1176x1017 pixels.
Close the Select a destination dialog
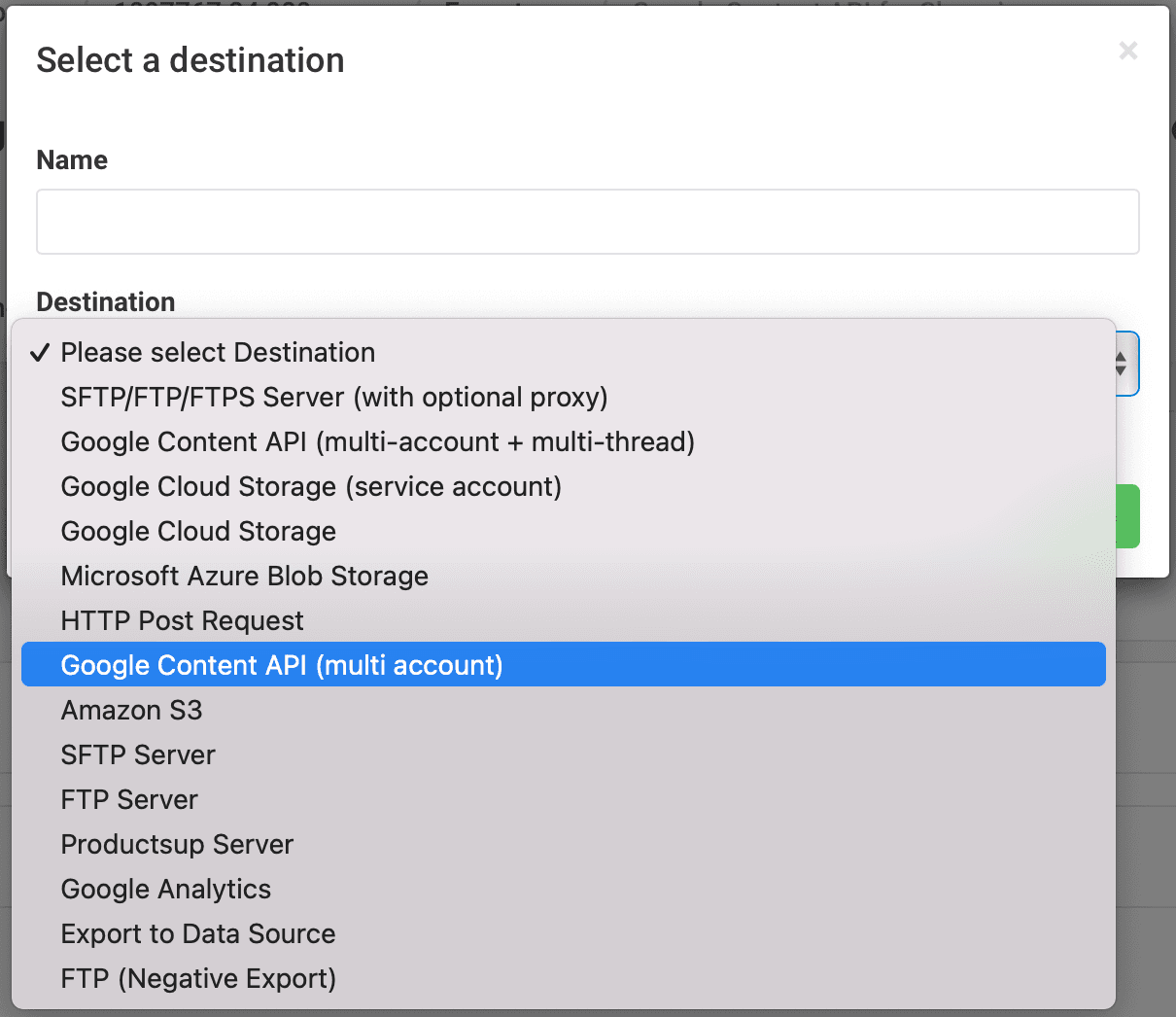pos(1127,51)
